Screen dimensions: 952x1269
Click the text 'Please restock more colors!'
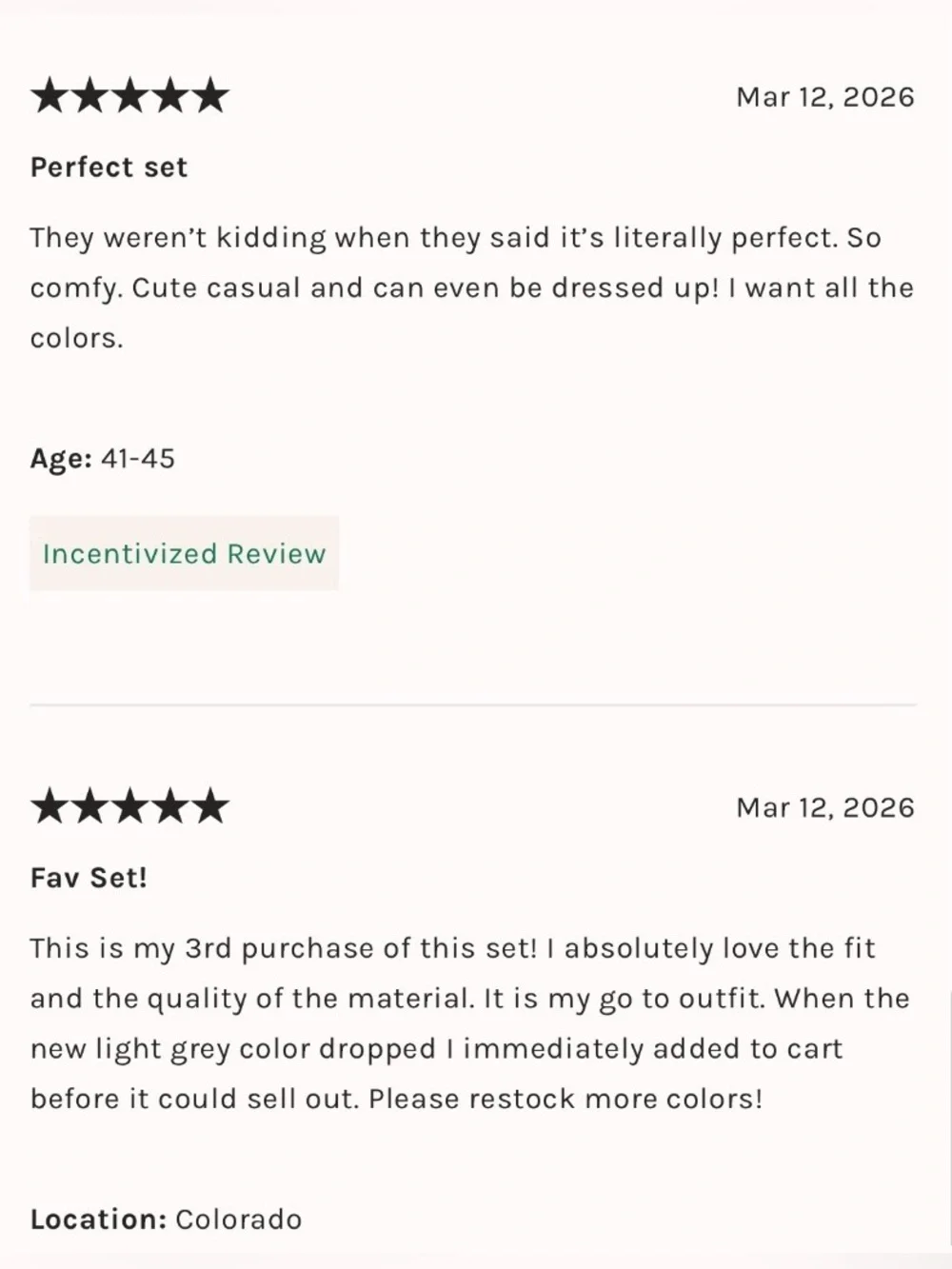[x=565, y=1099]
